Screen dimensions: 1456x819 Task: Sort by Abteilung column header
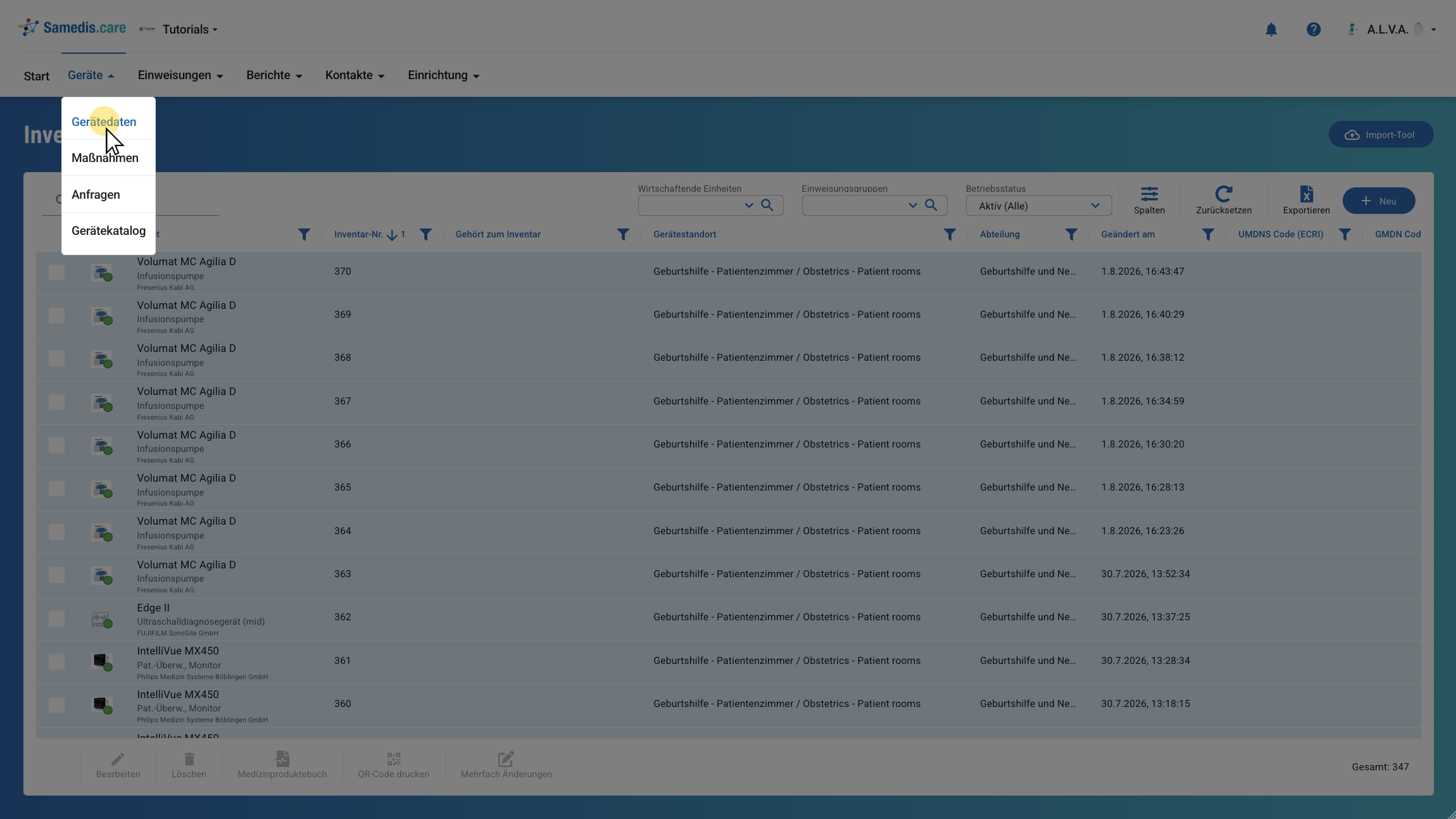click(1000, 234)
